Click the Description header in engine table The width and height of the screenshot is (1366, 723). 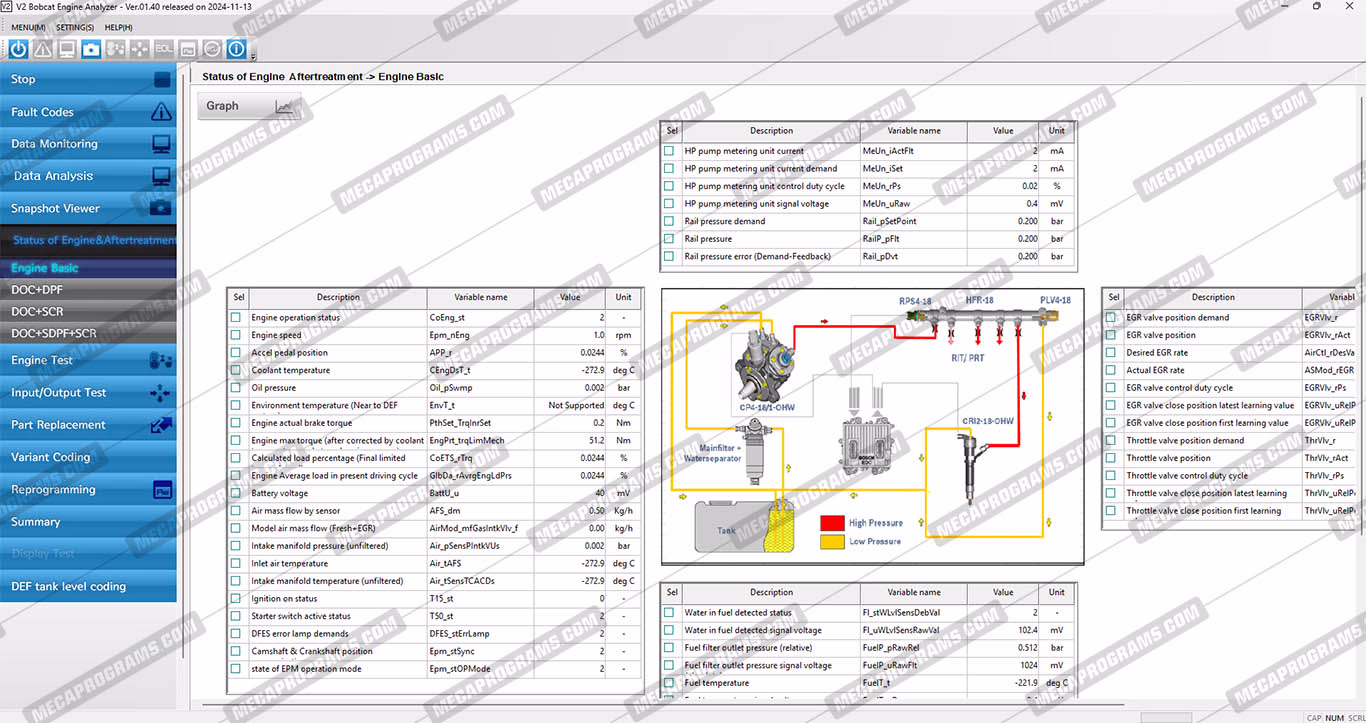[x=338, y=297]
